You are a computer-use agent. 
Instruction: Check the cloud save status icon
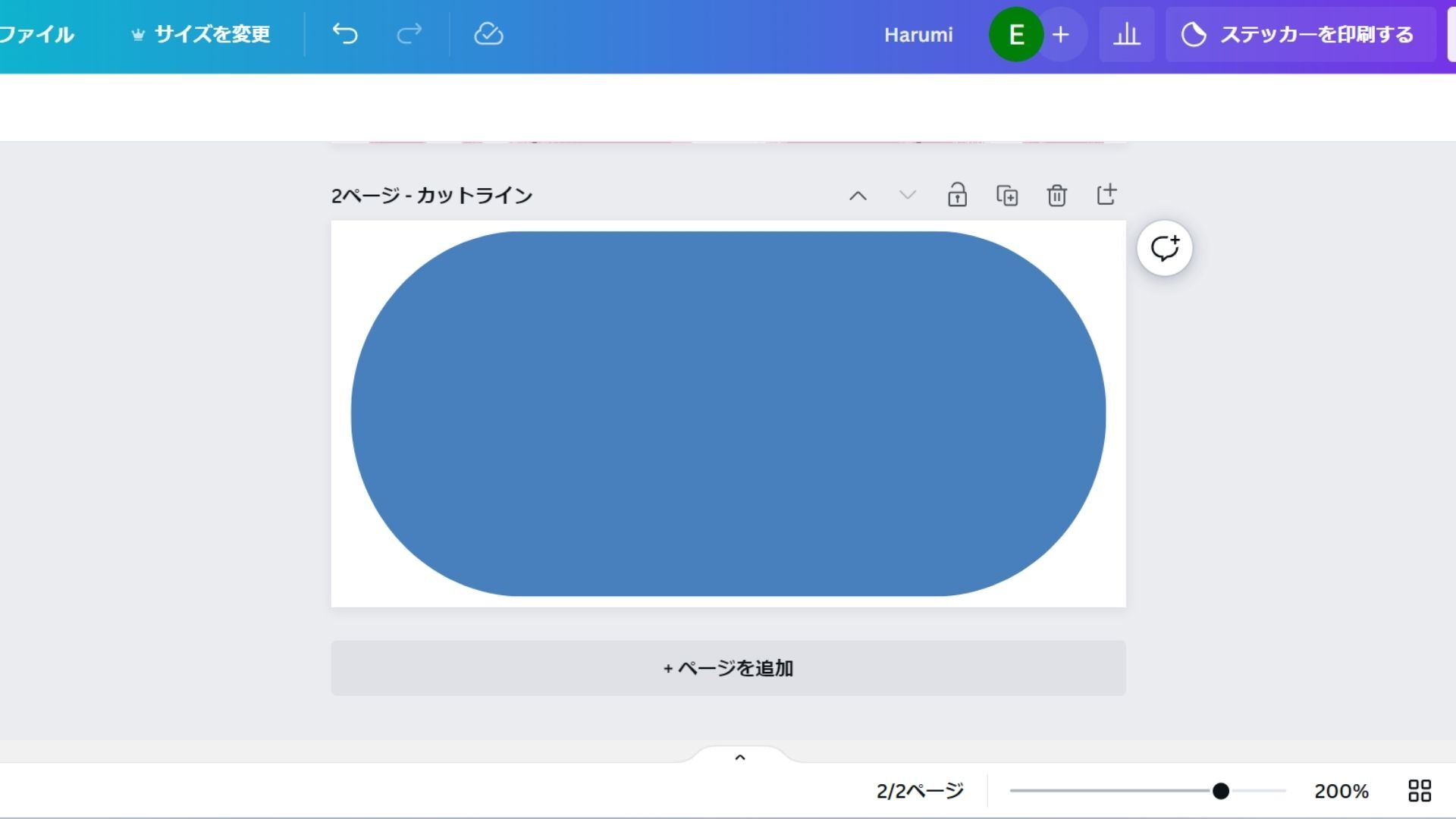coord(488,34)
